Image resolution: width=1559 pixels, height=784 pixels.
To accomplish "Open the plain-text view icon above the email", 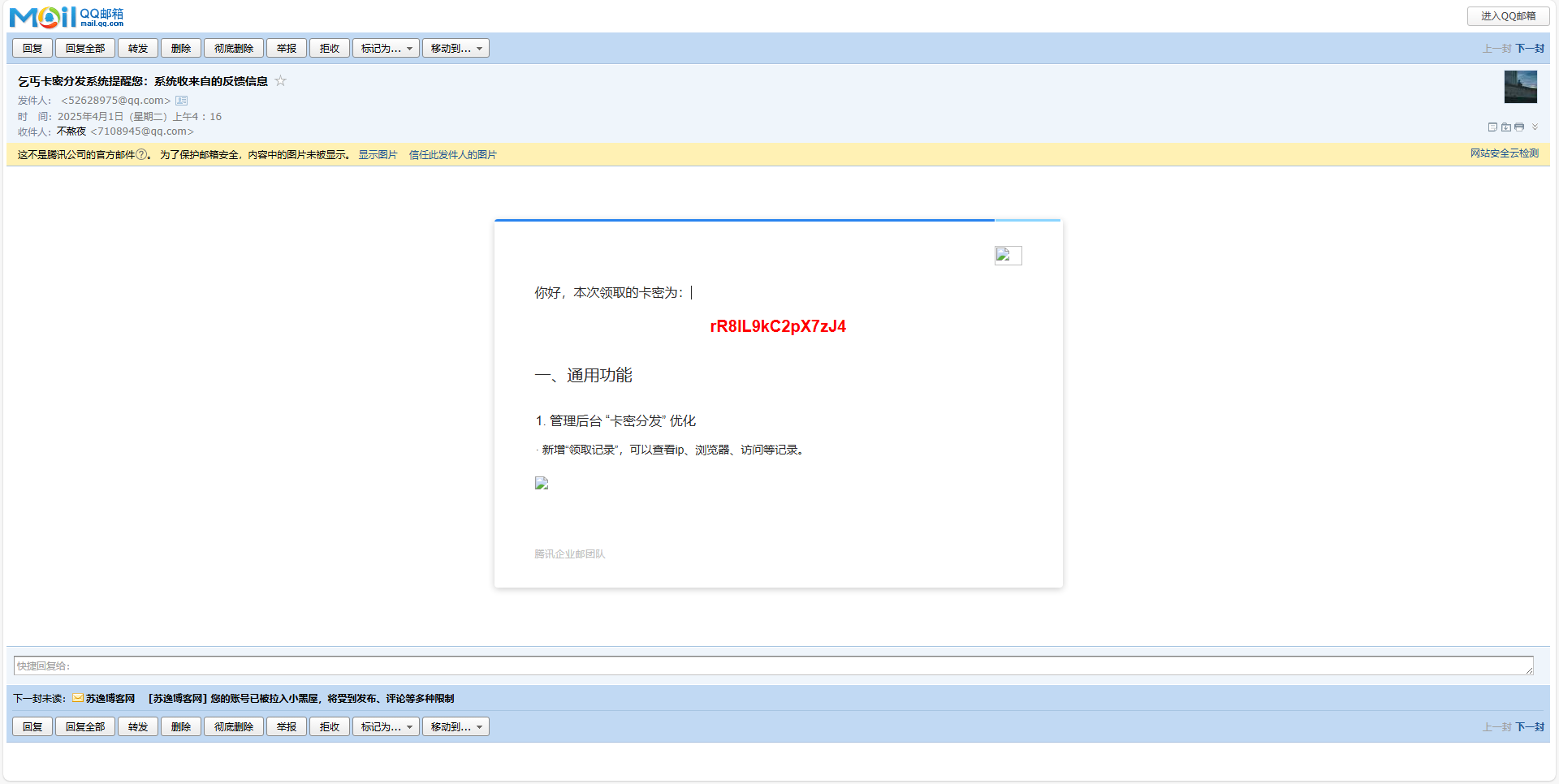I will [x=1492, y=127].
